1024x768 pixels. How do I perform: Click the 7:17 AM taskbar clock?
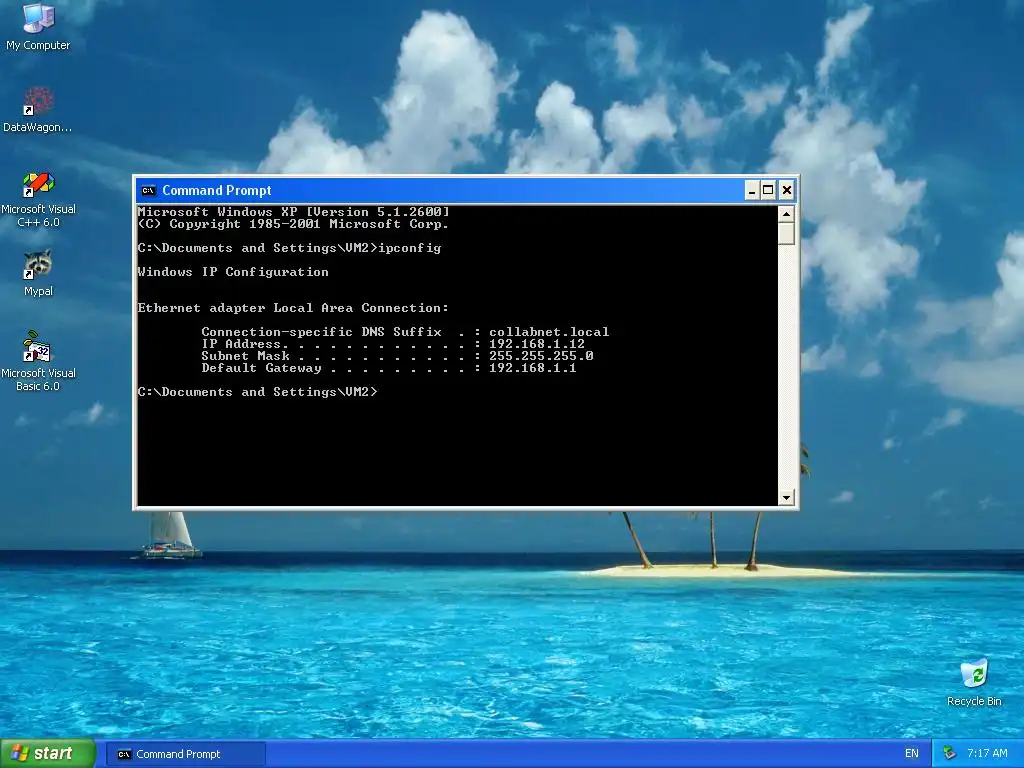tap(987, 754)
